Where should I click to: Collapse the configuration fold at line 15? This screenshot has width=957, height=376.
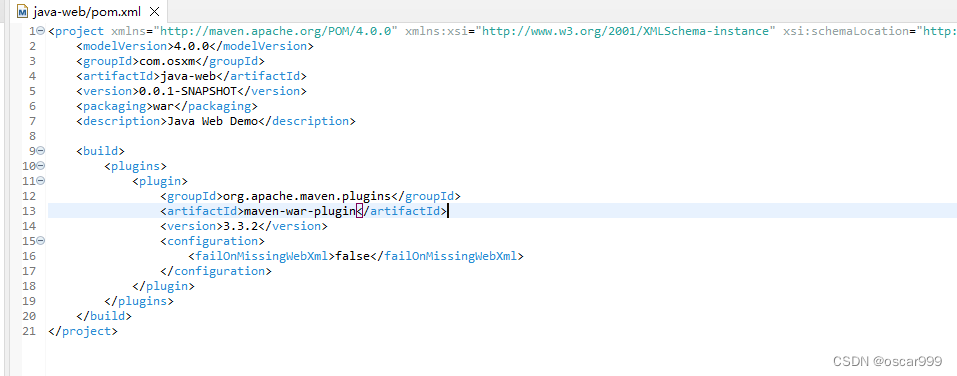41,241
